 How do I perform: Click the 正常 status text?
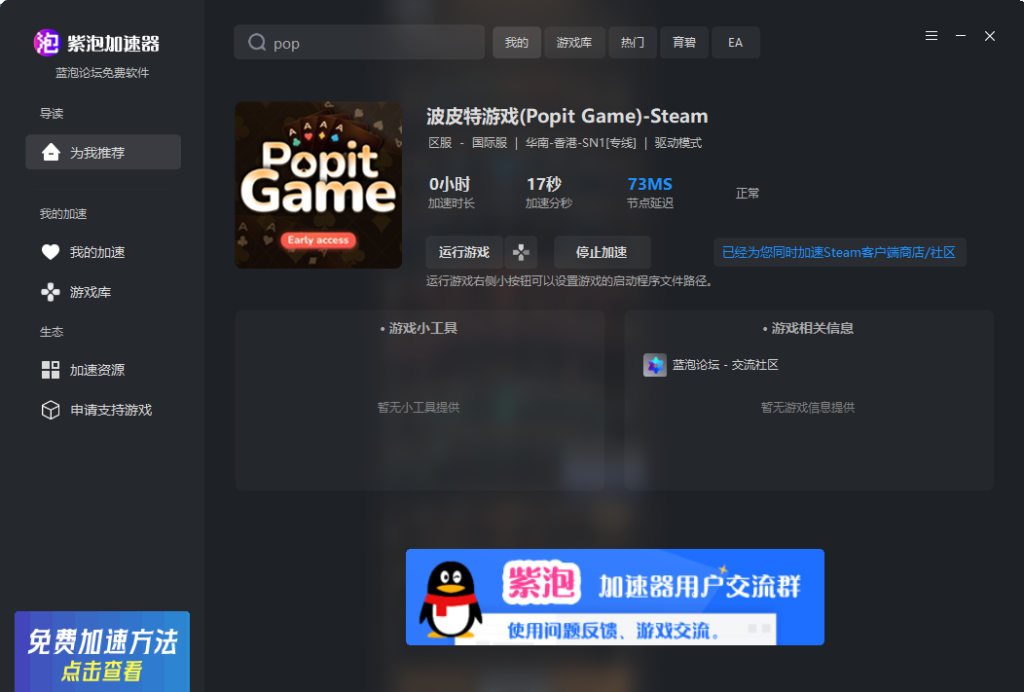[x=747, y=193]
